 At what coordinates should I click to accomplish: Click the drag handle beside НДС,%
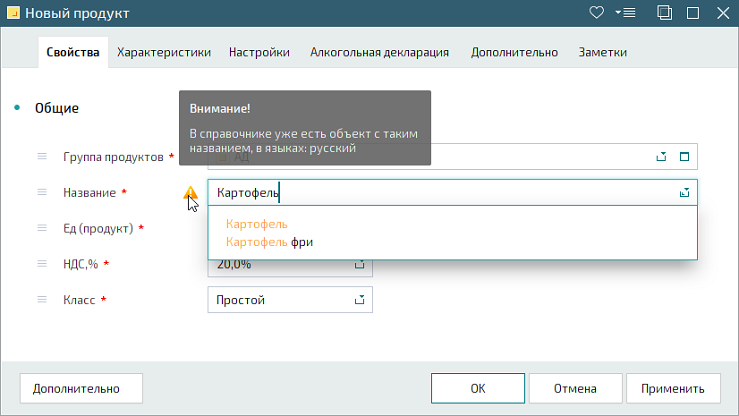pyautogui.click(x=42, y=264)
